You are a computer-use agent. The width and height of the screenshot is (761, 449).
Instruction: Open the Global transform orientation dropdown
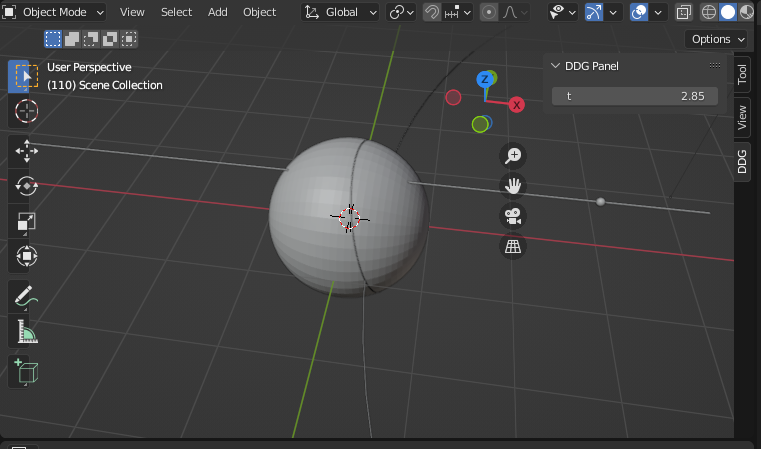(340, 12)
